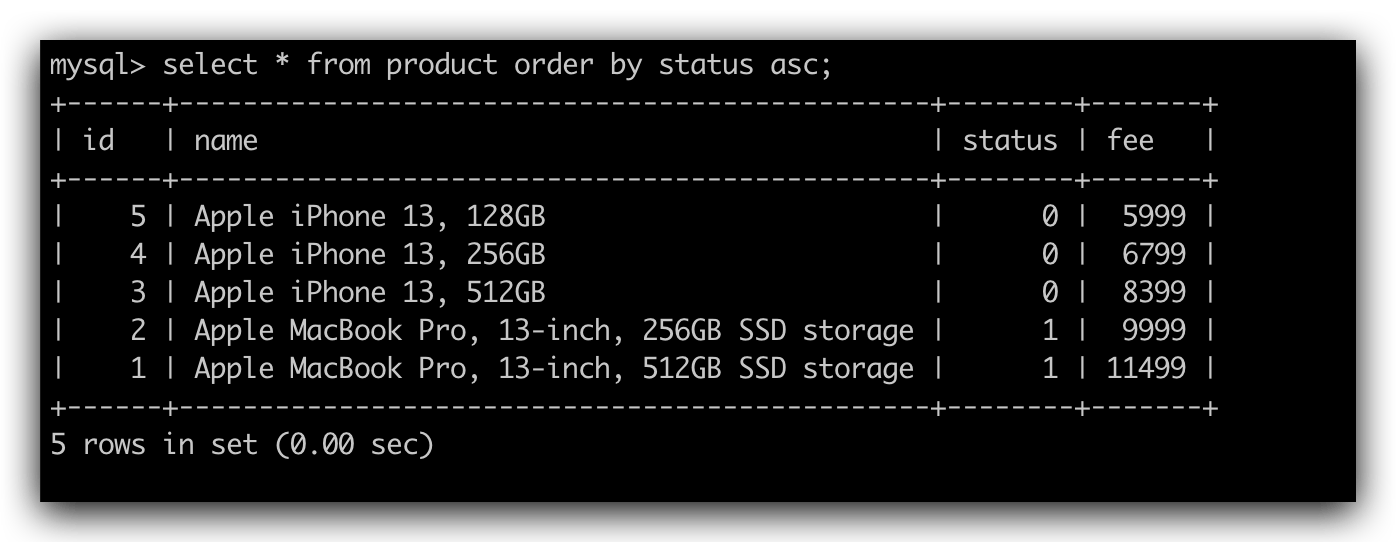The image size is (1396, 542).
Task: Click the mysql> prompt text
Action: click(x=98, y=66)
